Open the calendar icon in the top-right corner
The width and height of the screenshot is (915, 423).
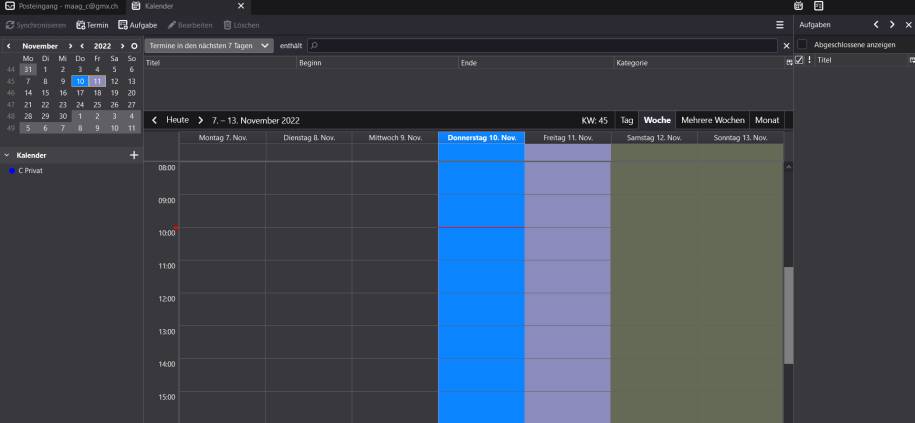tap(799, 6)
